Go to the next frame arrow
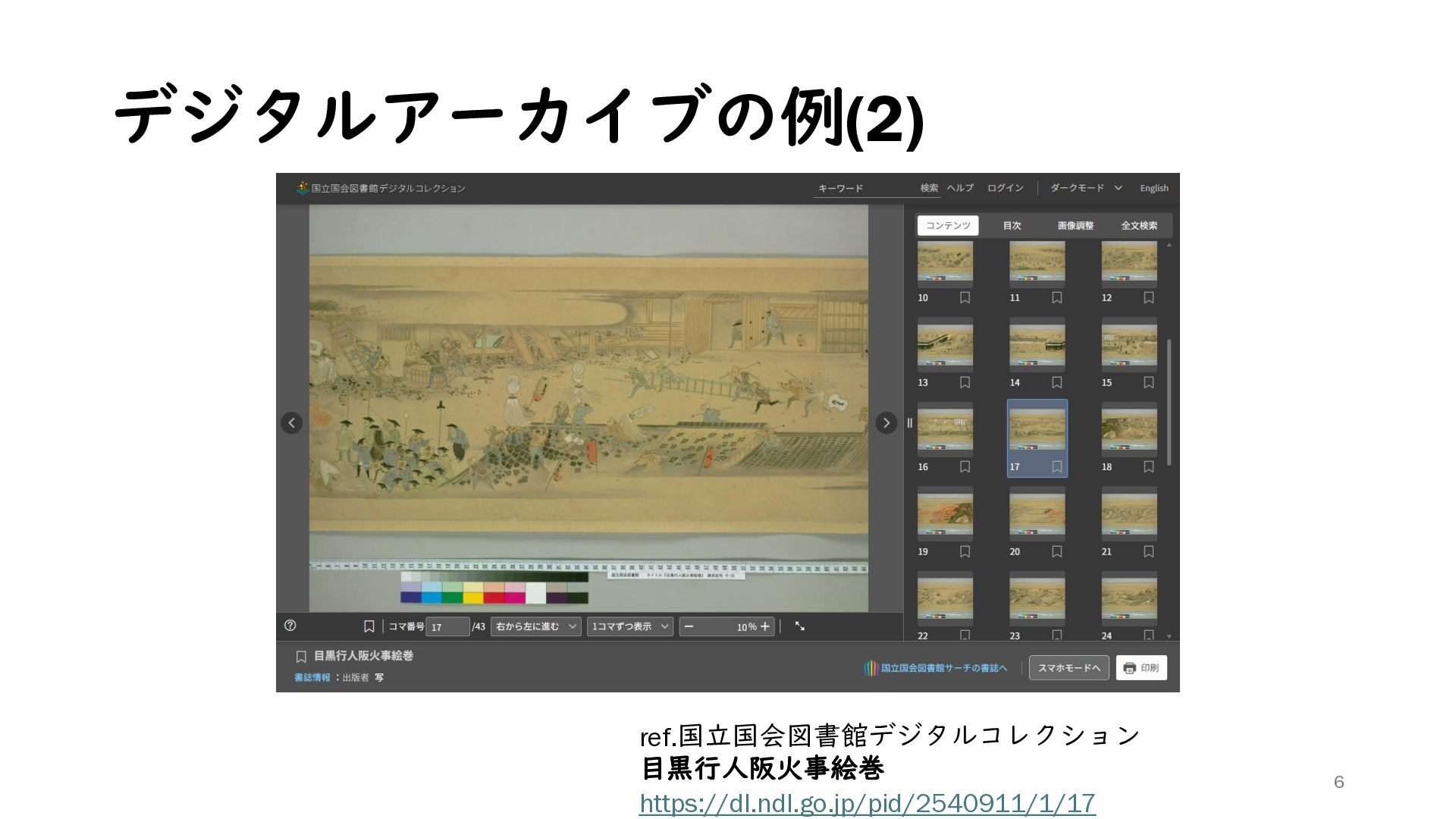This screenshot has height=819, width=1456. pyautogui.click(x=886, y=423)
